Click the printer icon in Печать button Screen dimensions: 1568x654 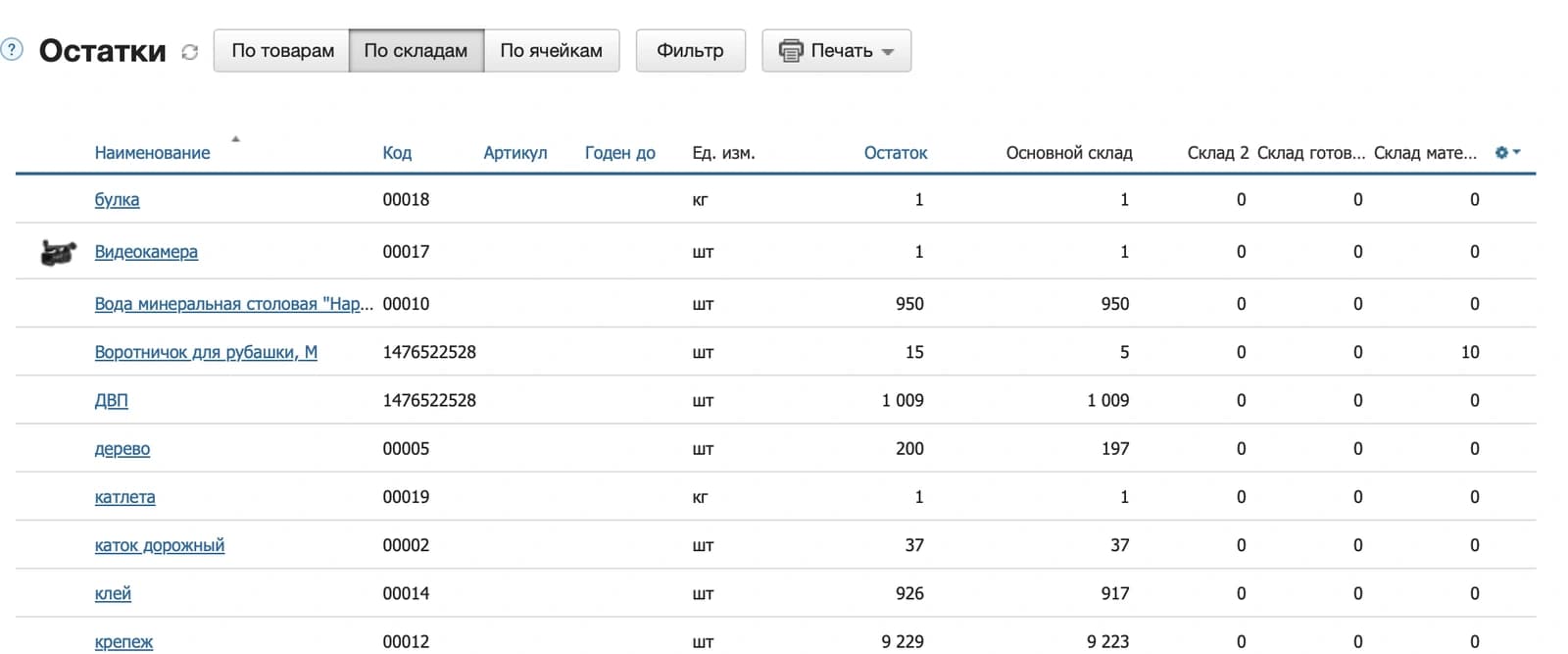[790, 51]
